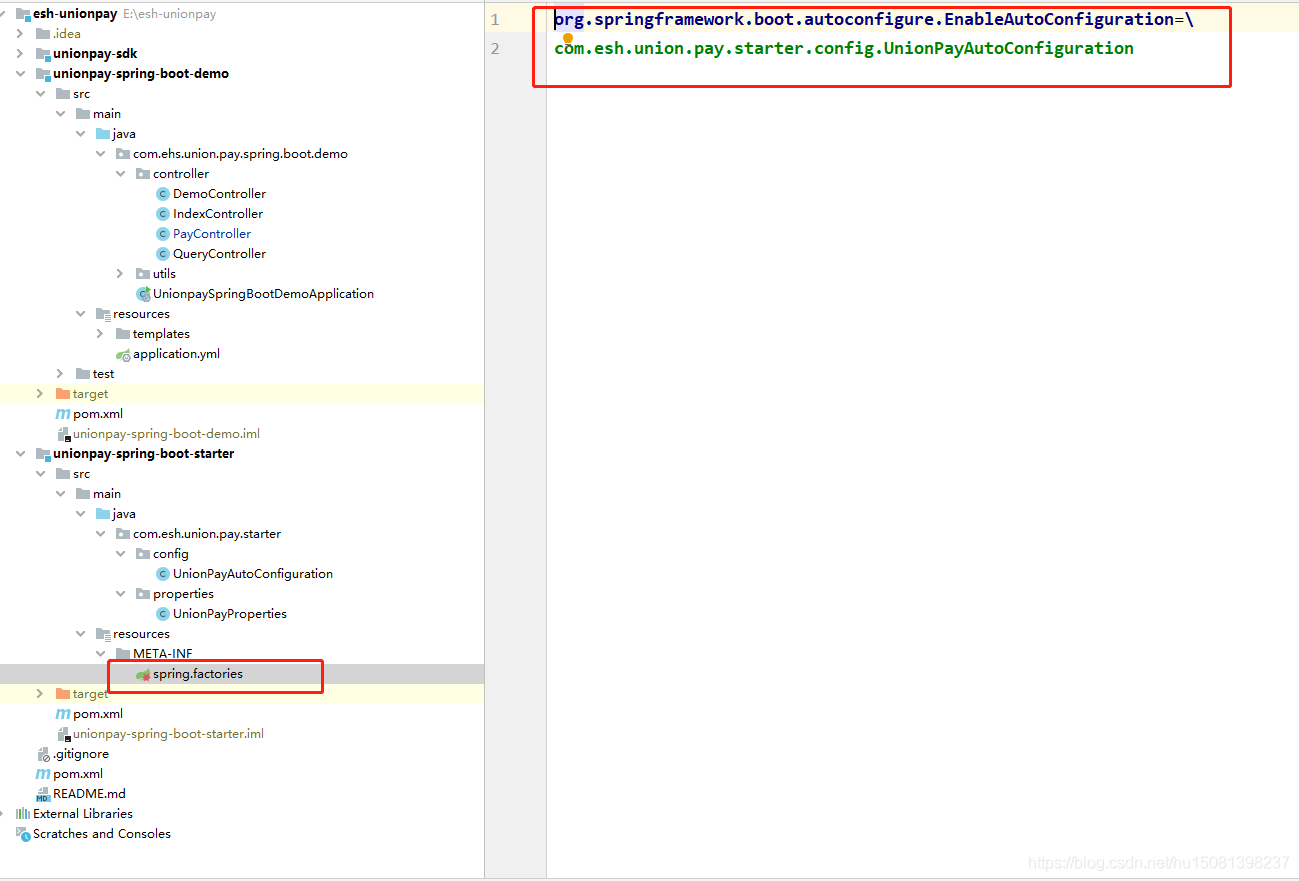Click the application.yml Spring config icon
This screenshot has height=881, width=1299.
point(123,354)
